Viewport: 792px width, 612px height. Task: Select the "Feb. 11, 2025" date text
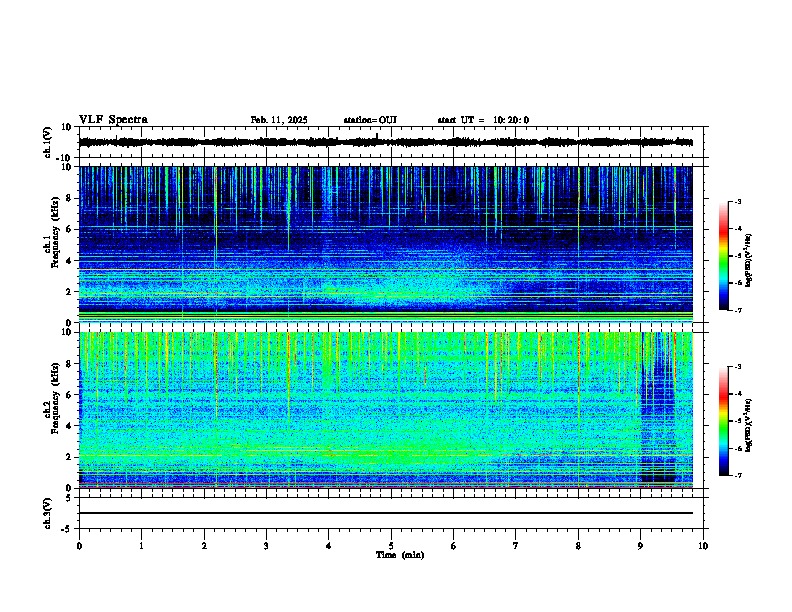coord(279,120)
